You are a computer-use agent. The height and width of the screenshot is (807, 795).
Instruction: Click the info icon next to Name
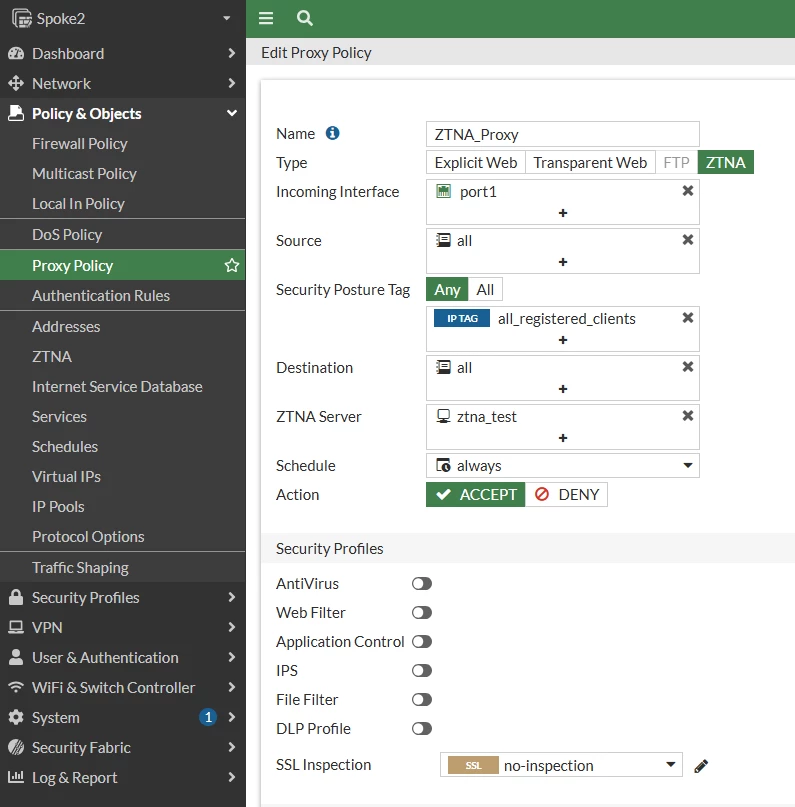(332, 133)
